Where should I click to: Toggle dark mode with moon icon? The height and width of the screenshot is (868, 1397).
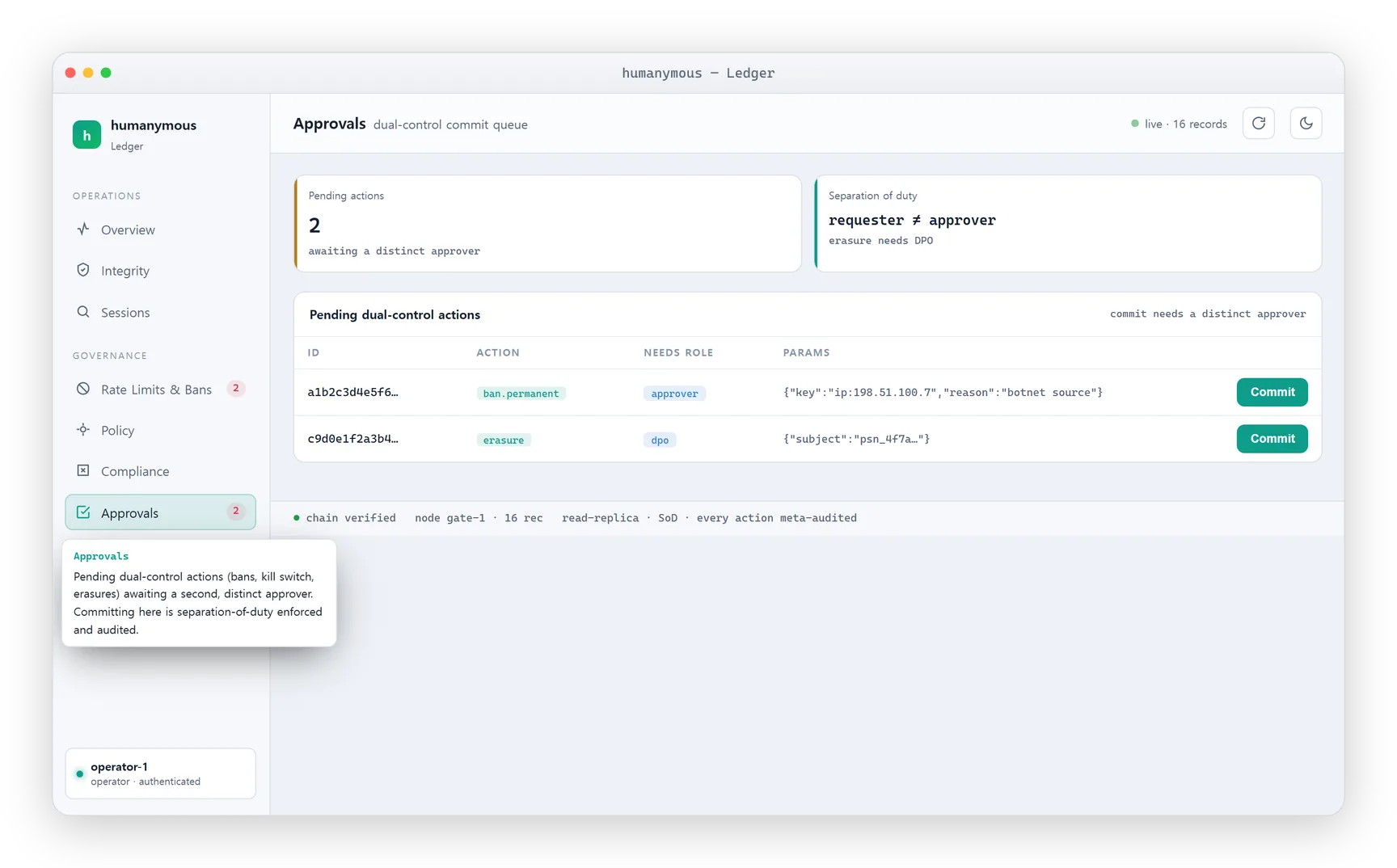tap(1306, 124)
